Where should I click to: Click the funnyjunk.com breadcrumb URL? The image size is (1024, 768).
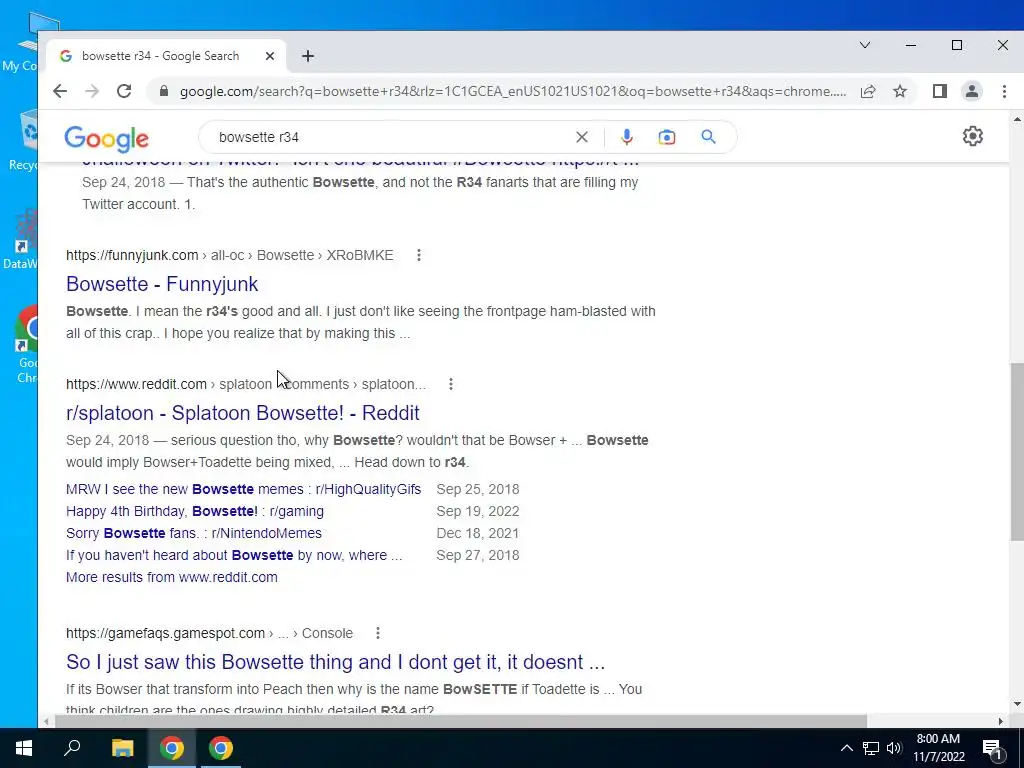pos(229,255)
